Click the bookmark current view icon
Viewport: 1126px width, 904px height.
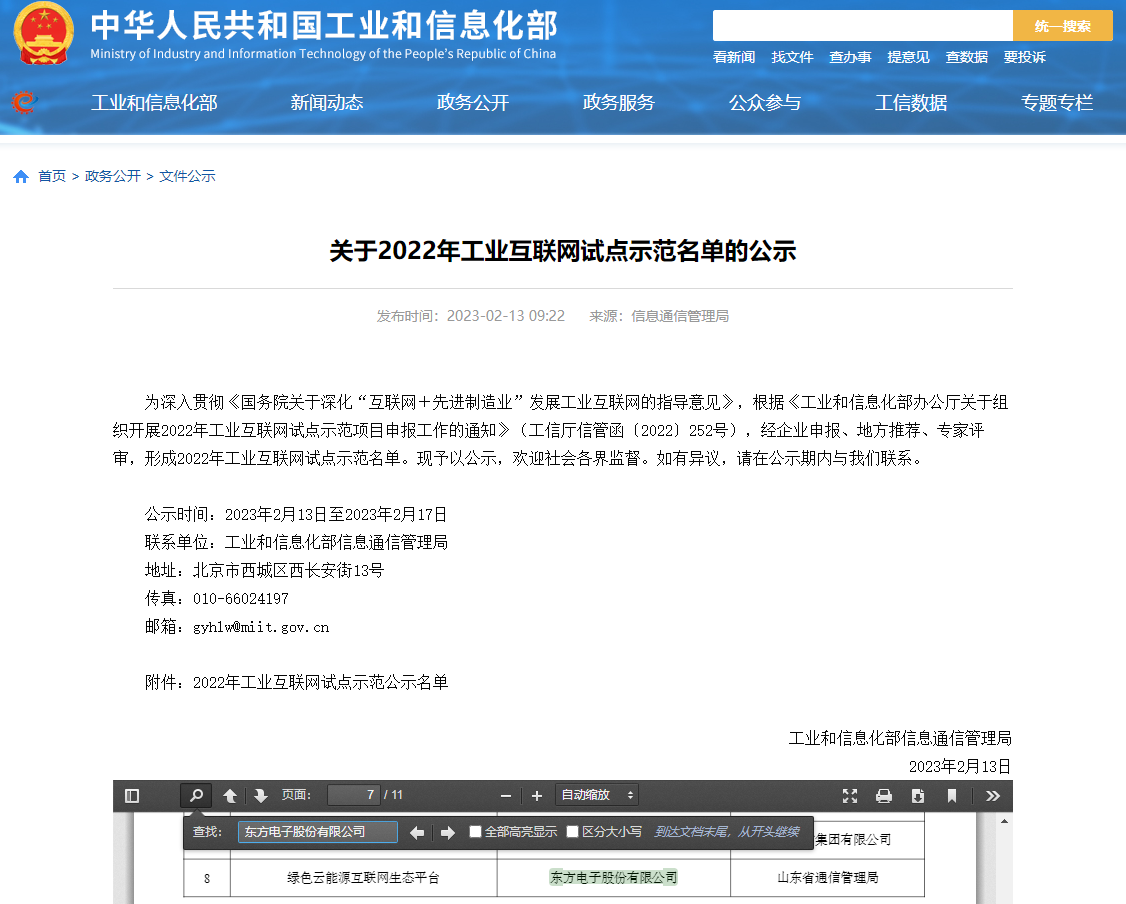point(951,795)
